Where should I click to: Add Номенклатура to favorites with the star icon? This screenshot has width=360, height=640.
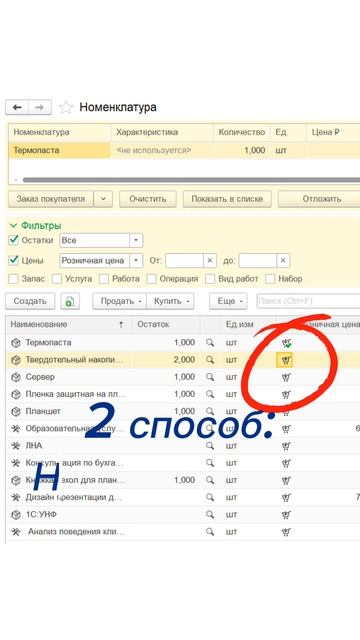tap(65, 107)
